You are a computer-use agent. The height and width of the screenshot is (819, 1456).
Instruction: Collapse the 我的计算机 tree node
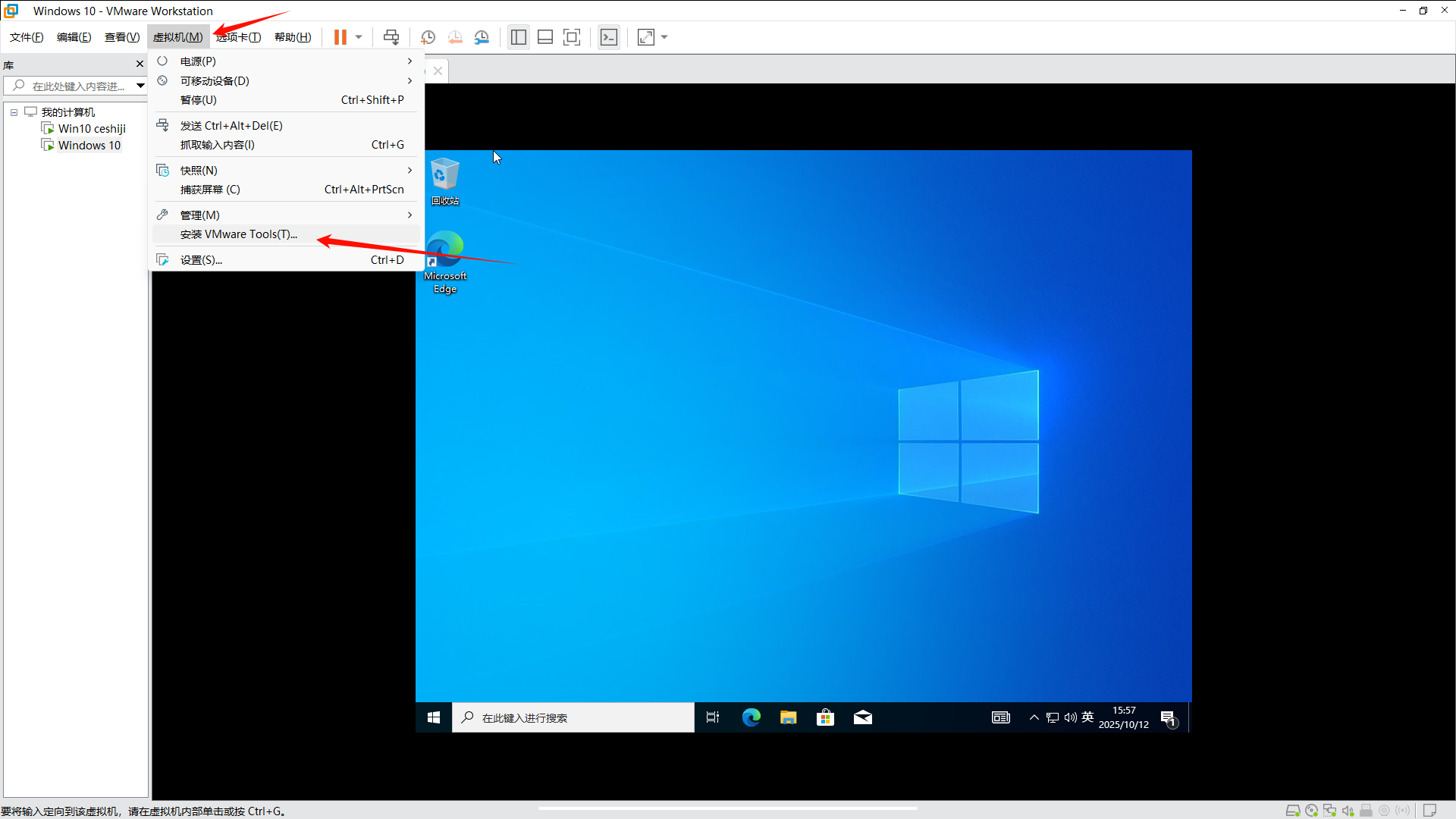14,112
